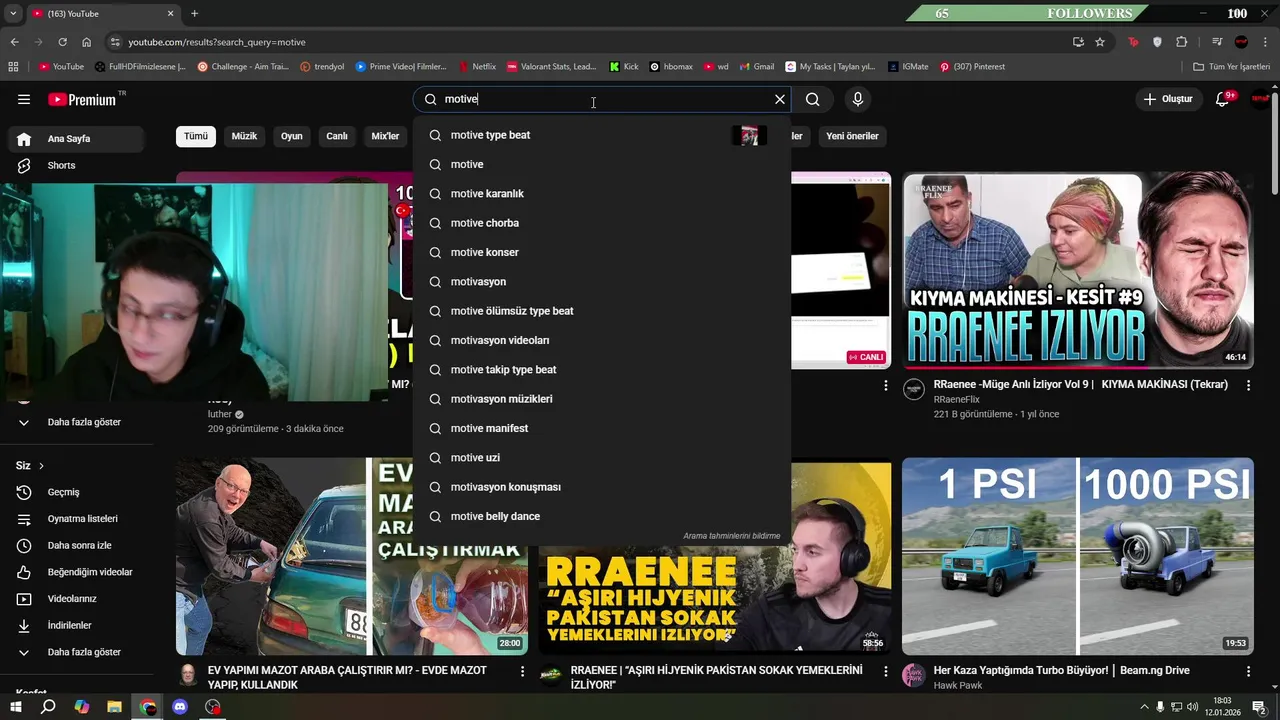Screen dimensions: 1280x720
Task: Select the Oyun filter chip
Action: pos(291,136)
